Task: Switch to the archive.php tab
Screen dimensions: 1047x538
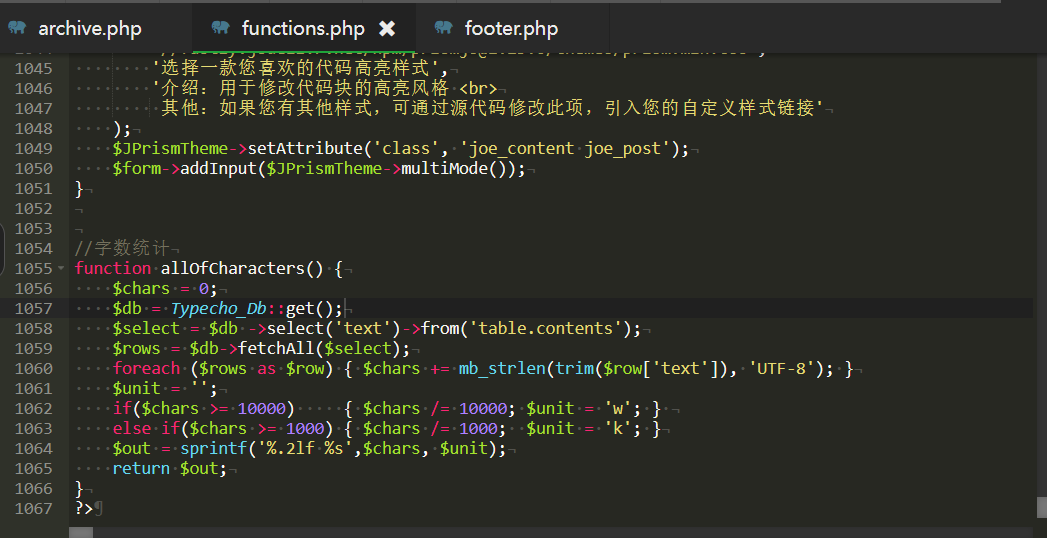Action: tap(90, 28)
